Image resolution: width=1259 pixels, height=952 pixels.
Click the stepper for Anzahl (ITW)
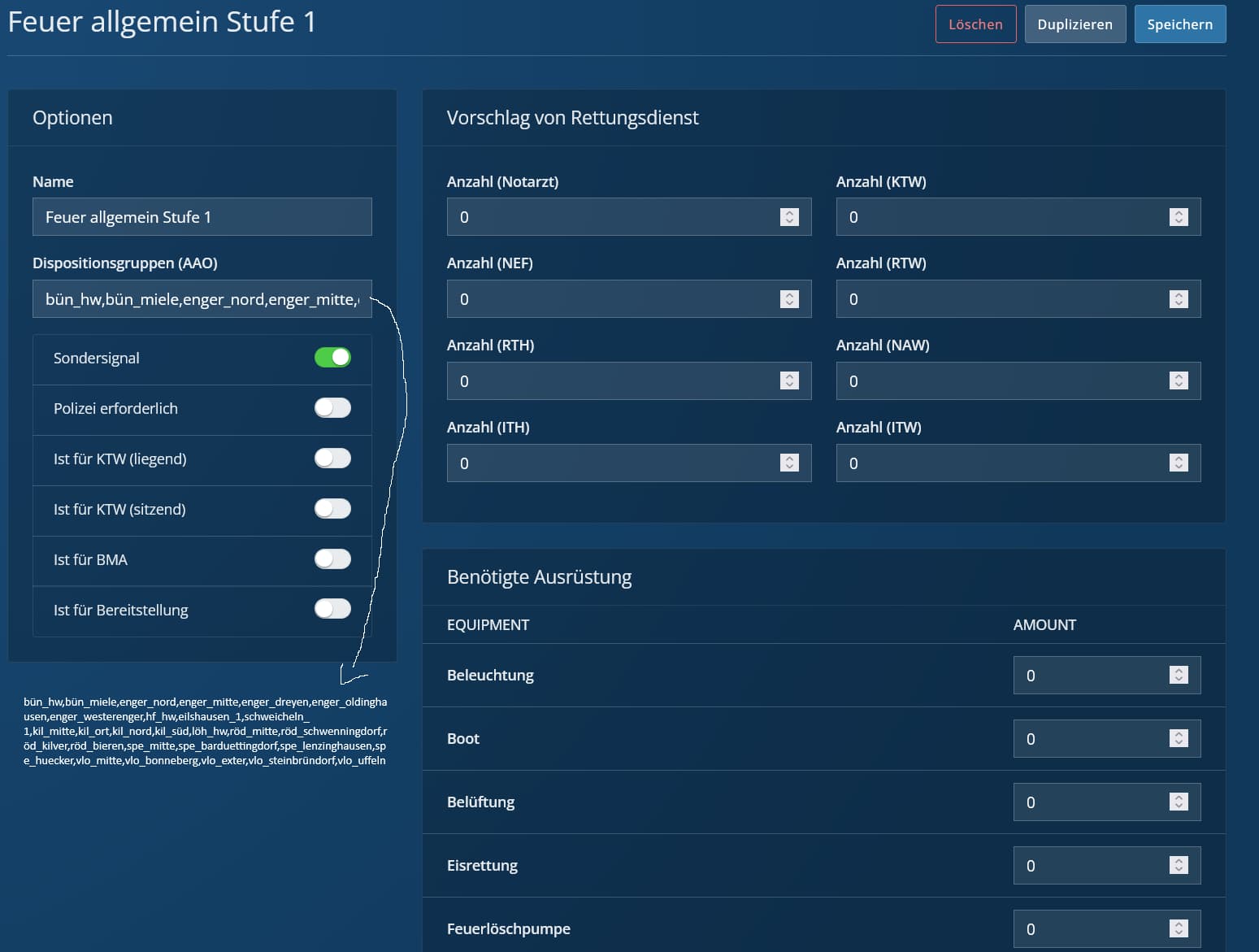(1179, 463)
